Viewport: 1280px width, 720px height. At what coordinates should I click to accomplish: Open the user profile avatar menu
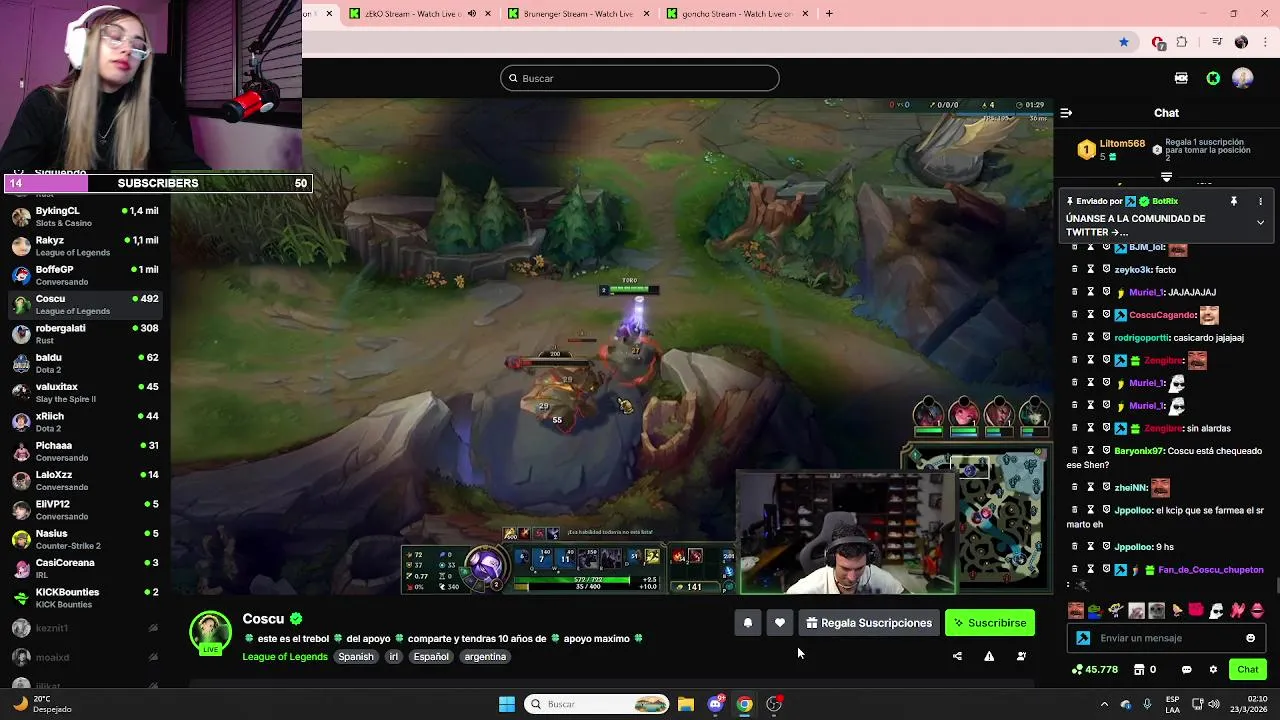(x=1243, y=78)
